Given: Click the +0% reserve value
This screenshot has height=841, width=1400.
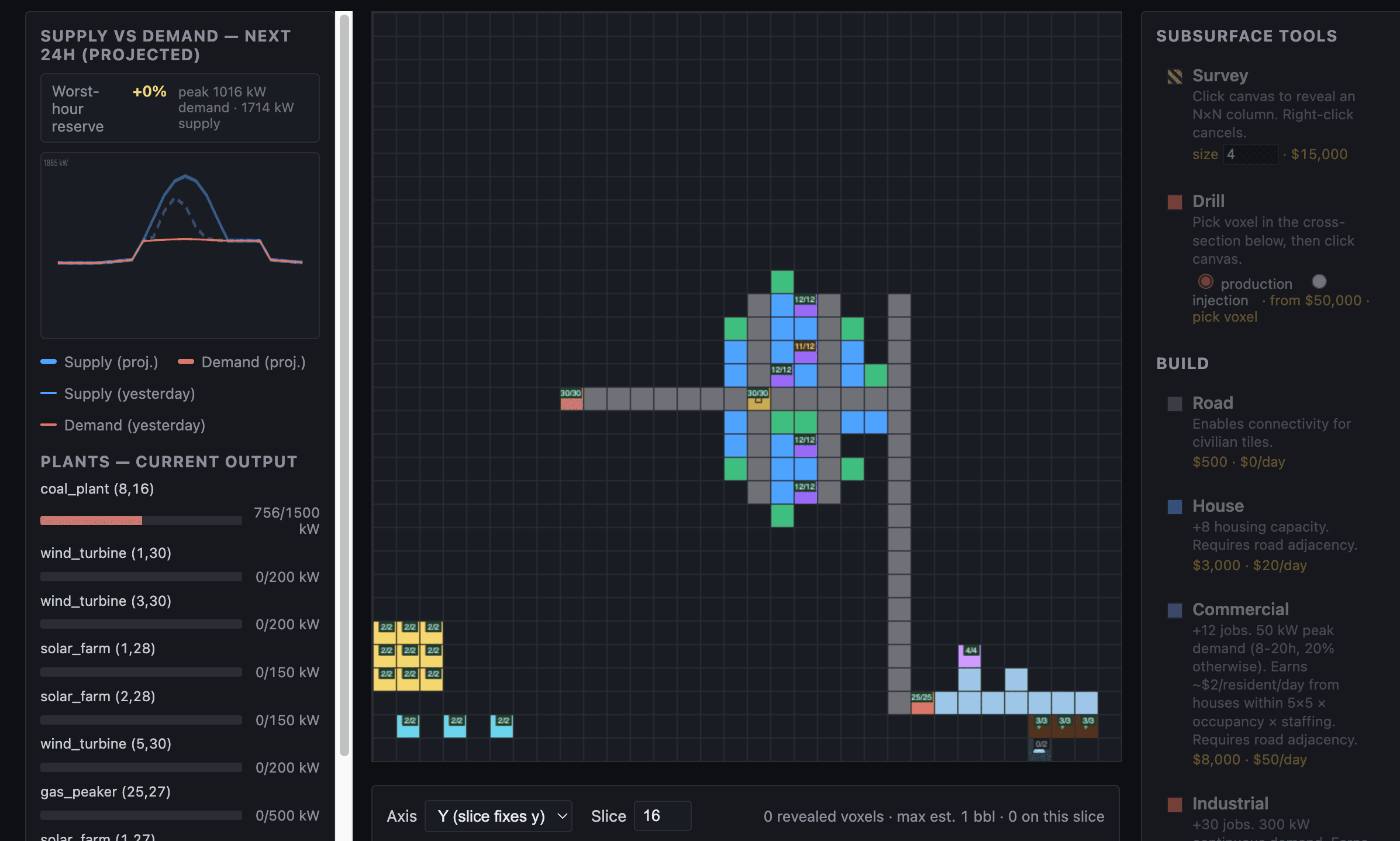Looking at the screenshot, I should point(149,92).
